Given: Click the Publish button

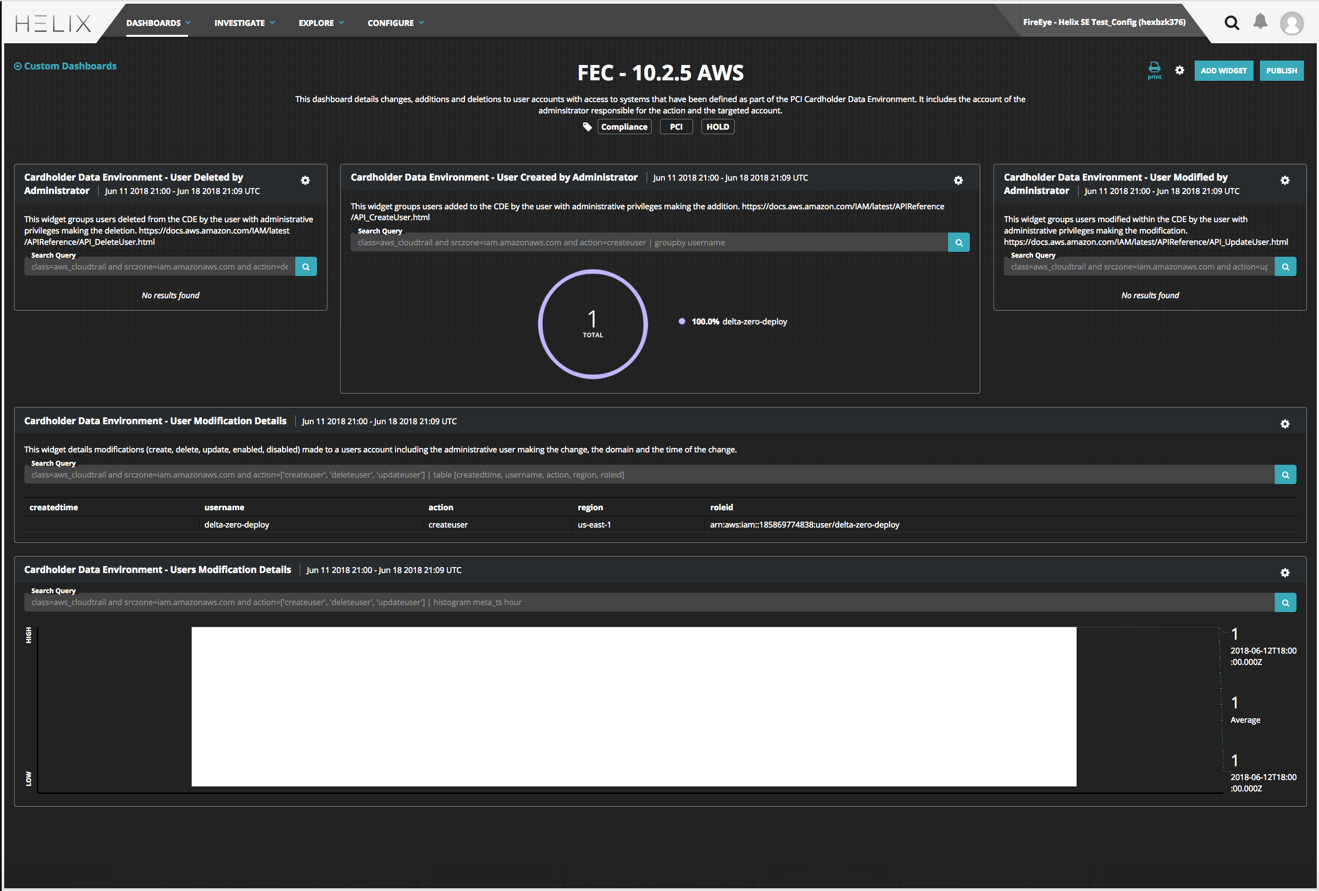Looking at the screenshot, I should pyautogui.click(x=1281, y=71).
